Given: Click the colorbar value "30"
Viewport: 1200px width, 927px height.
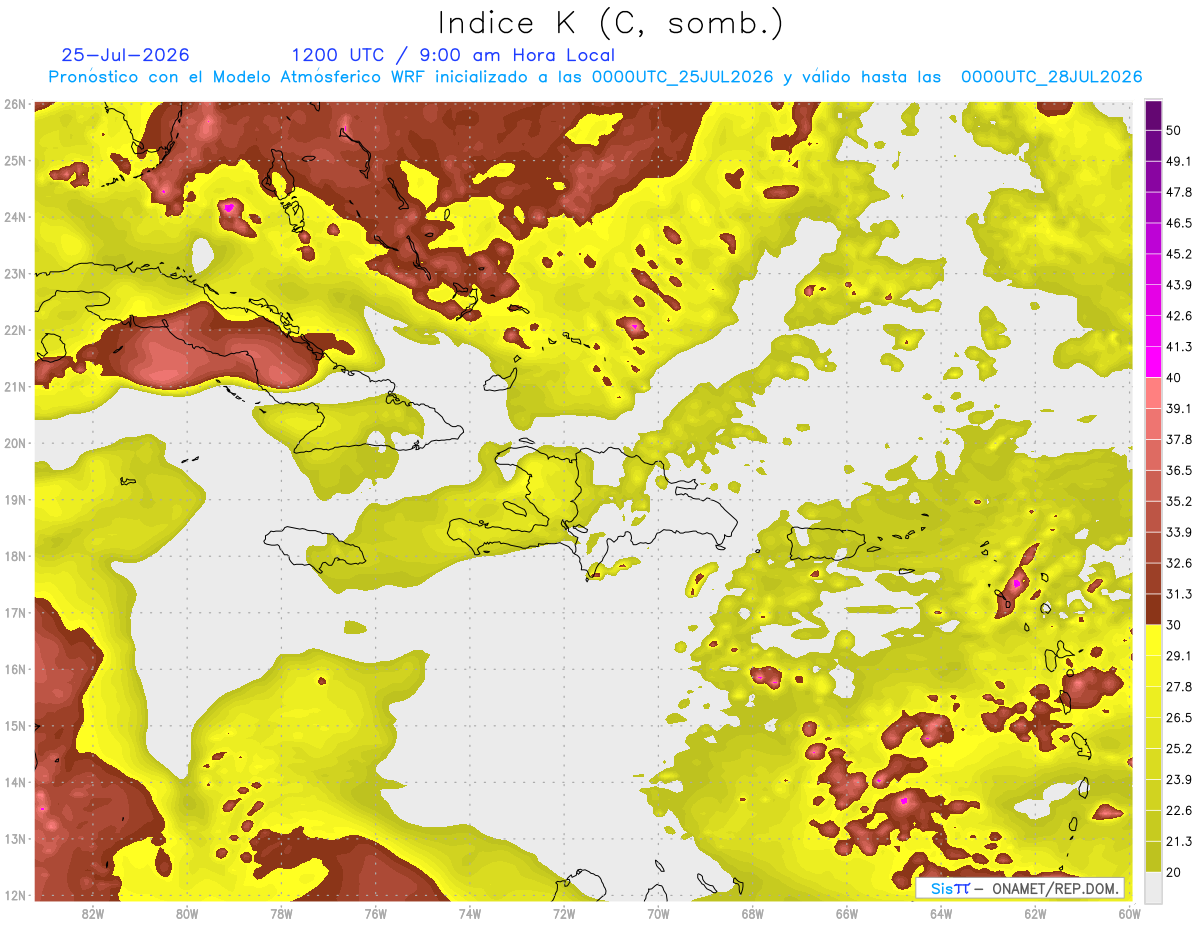Looking at the screenshot, I should tap(1176, 625).
